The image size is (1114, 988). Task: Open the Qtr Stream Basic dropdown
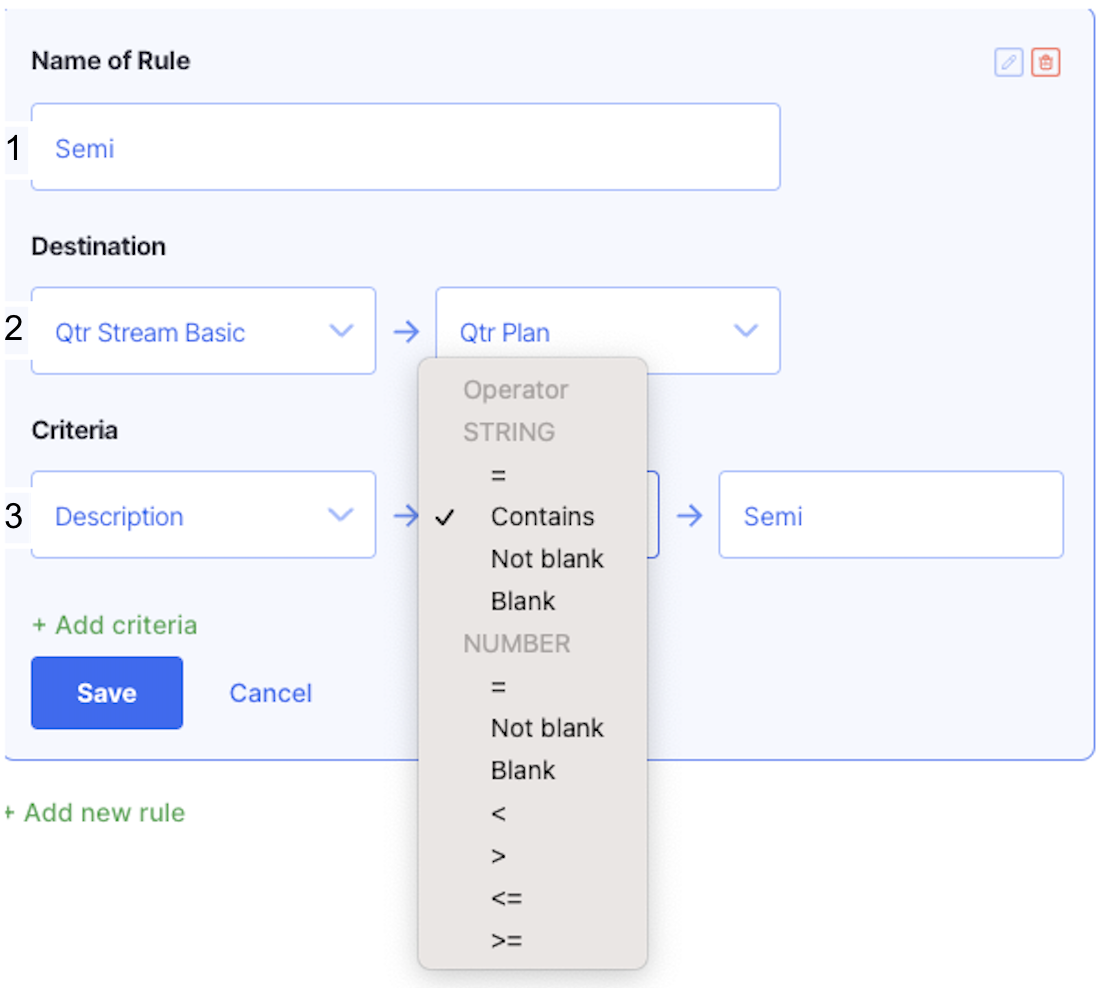(204, 332)
